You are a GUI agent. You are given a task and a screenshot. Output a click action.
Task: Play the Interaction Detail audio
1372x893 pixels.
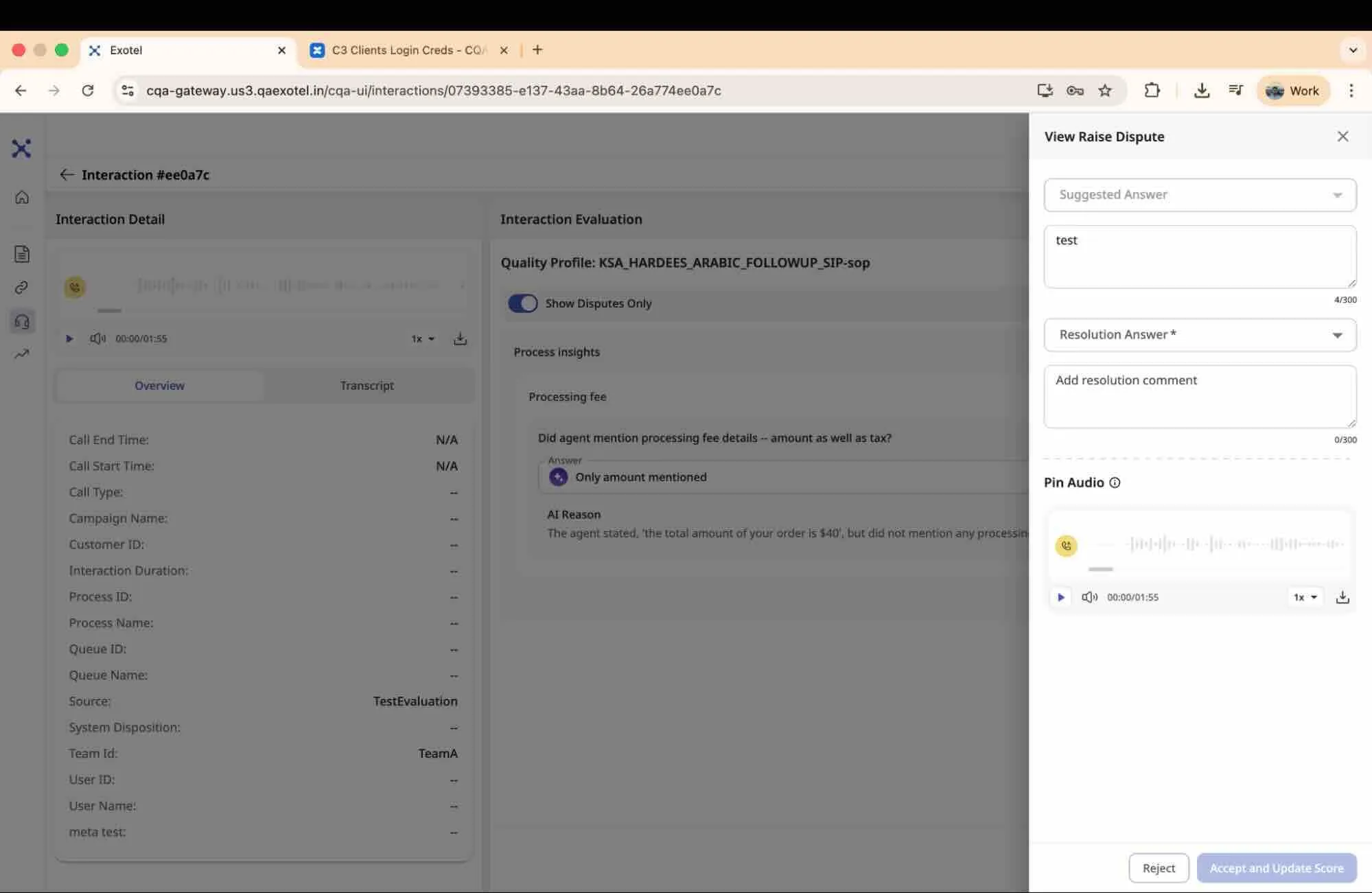click(69, 338)
